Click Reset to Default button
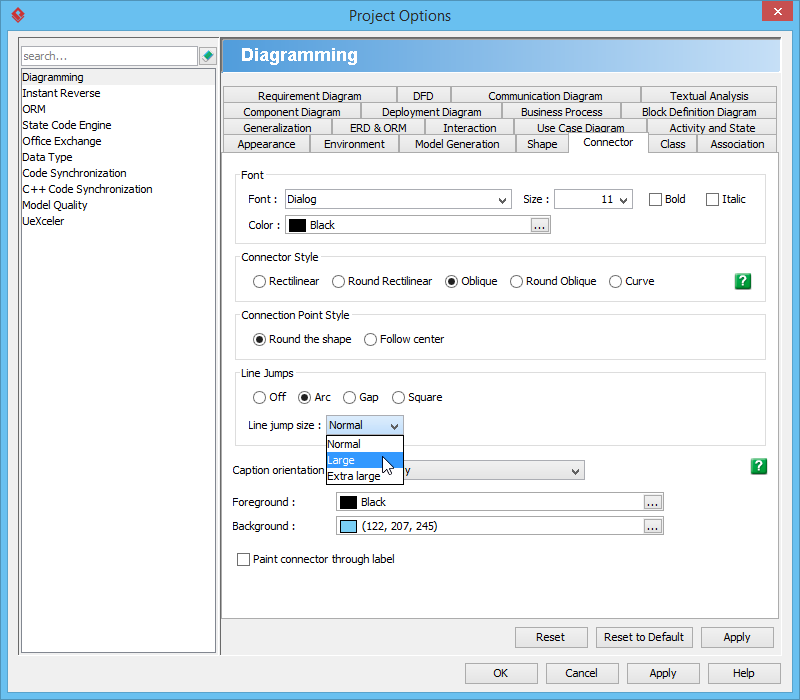The width and height of the screenshot is (800, 700). click(644, 637)
